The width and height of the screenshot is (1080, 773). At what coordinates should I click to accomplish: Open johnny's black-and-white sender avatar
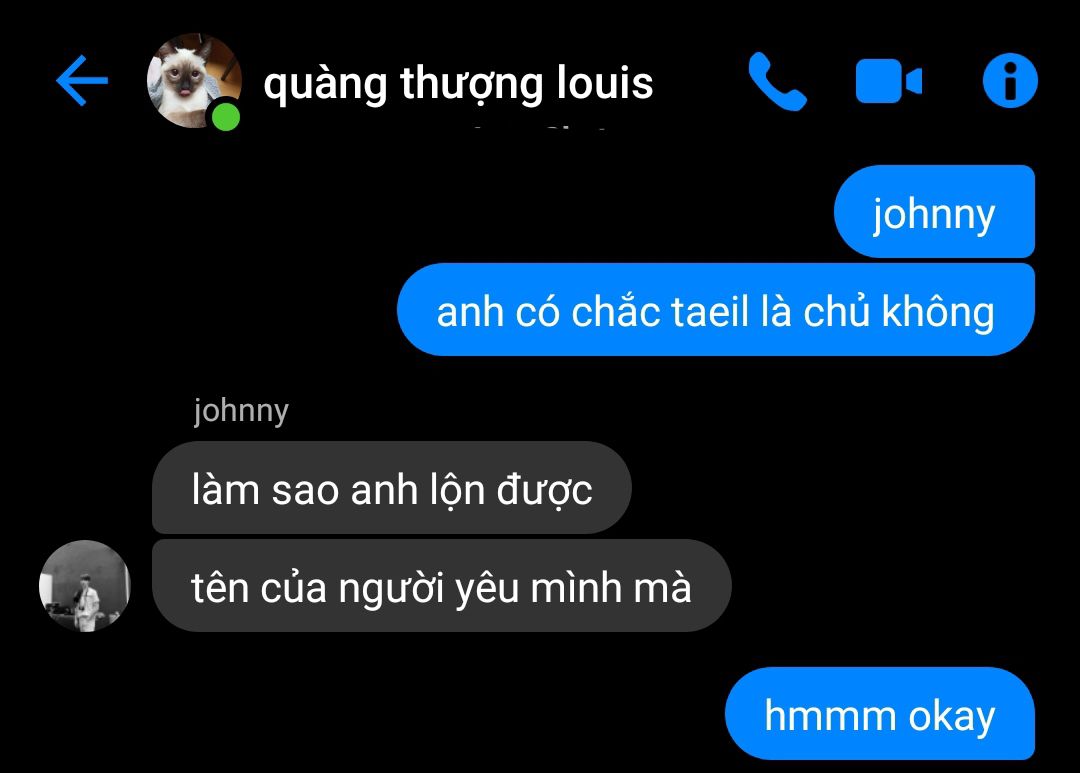tap(85, 586)
